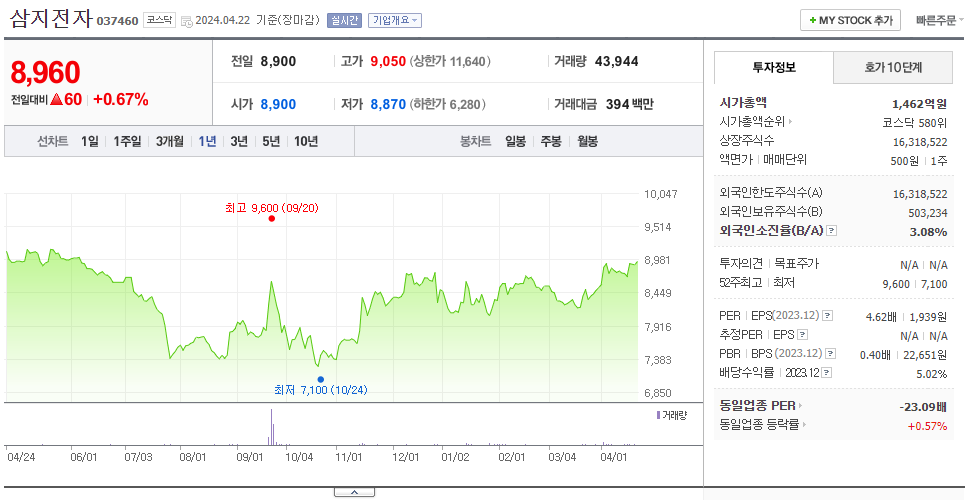Image resolution: width=968 pixels, height=500 pixels.
Task: Open help icon next to PBR BPS(2023.12)
Action: click(x=832, y=354)
